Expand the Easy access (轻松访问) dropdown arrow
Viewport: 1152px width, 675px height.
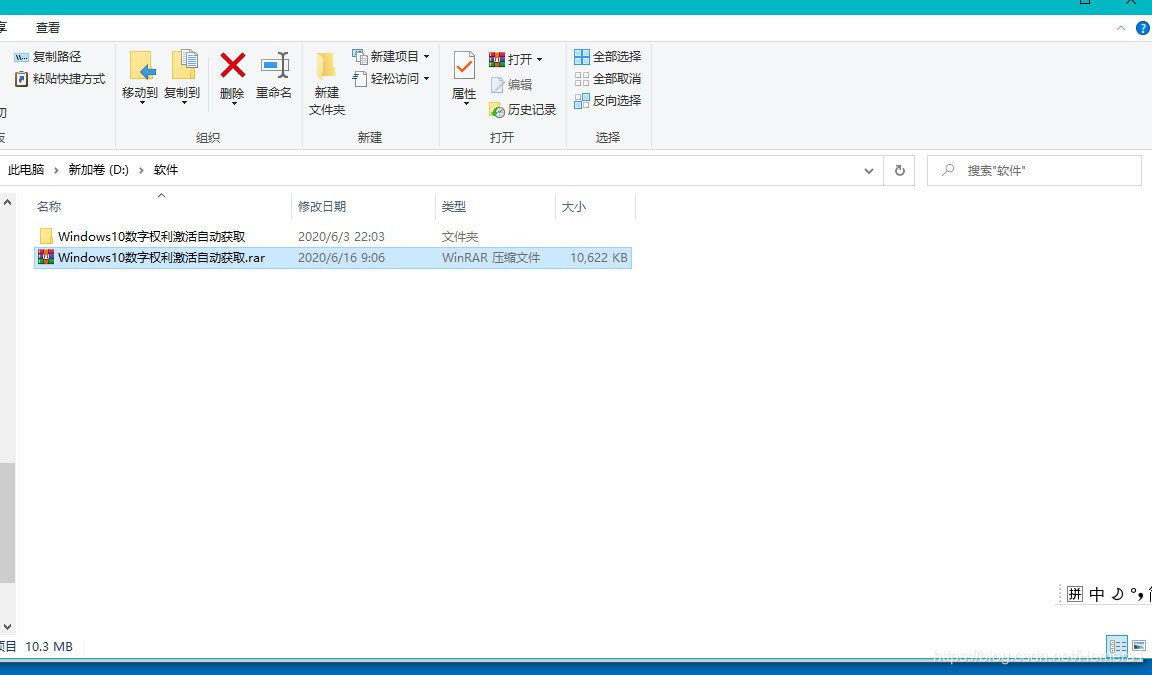(426, 79)
